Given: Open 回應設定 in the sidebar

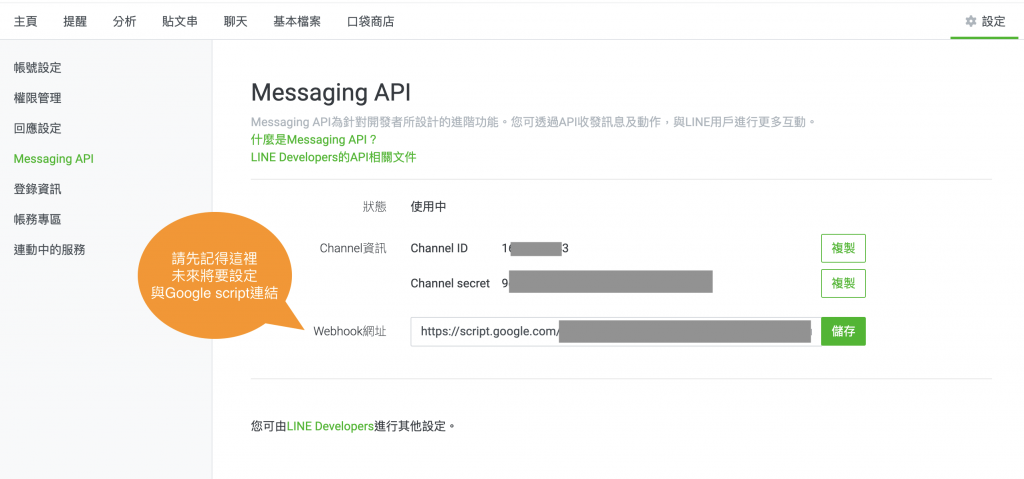Looking at the screenshot, I should click(x=38, y=128).
